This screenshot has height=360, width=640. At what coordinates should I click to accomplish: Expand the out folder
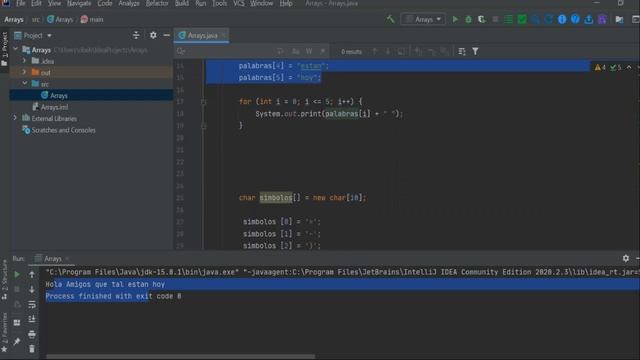click(x=24, y=72)
